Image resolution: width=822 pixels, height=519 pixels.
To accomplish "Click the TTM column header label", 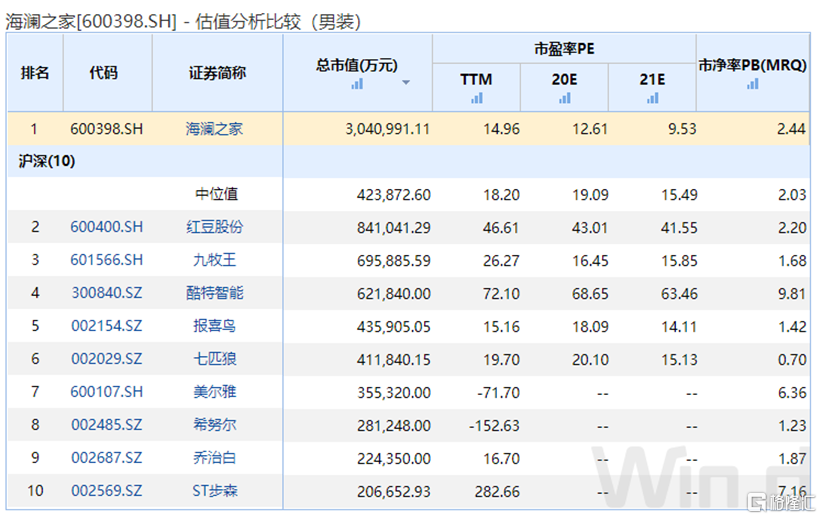I will coord(476,80).
